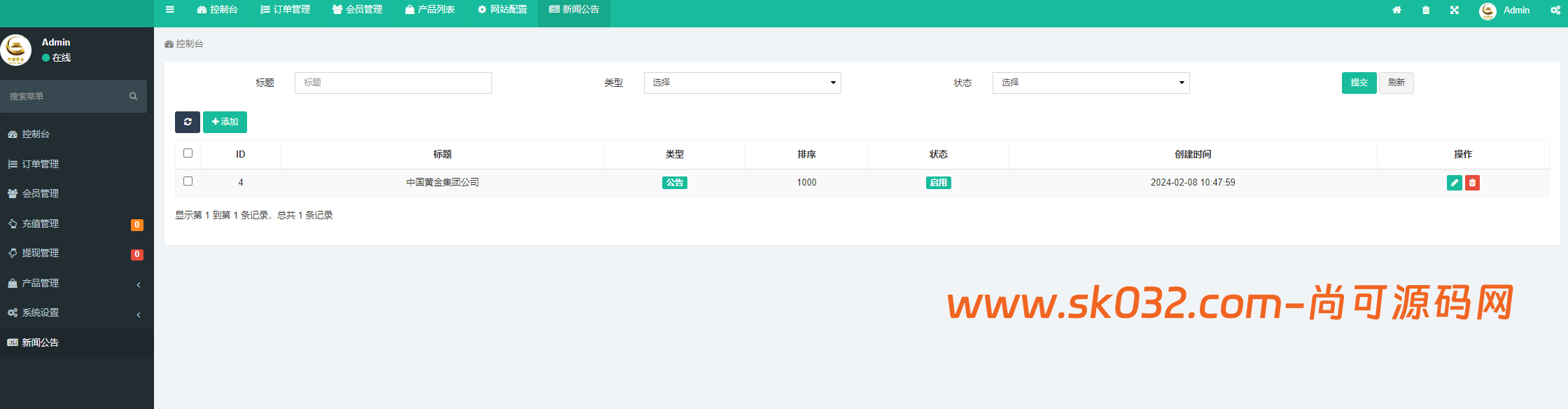Go to 控制台 in the sidebar
The height and width of the screenshot is (409, 1568).
(77, 134)
